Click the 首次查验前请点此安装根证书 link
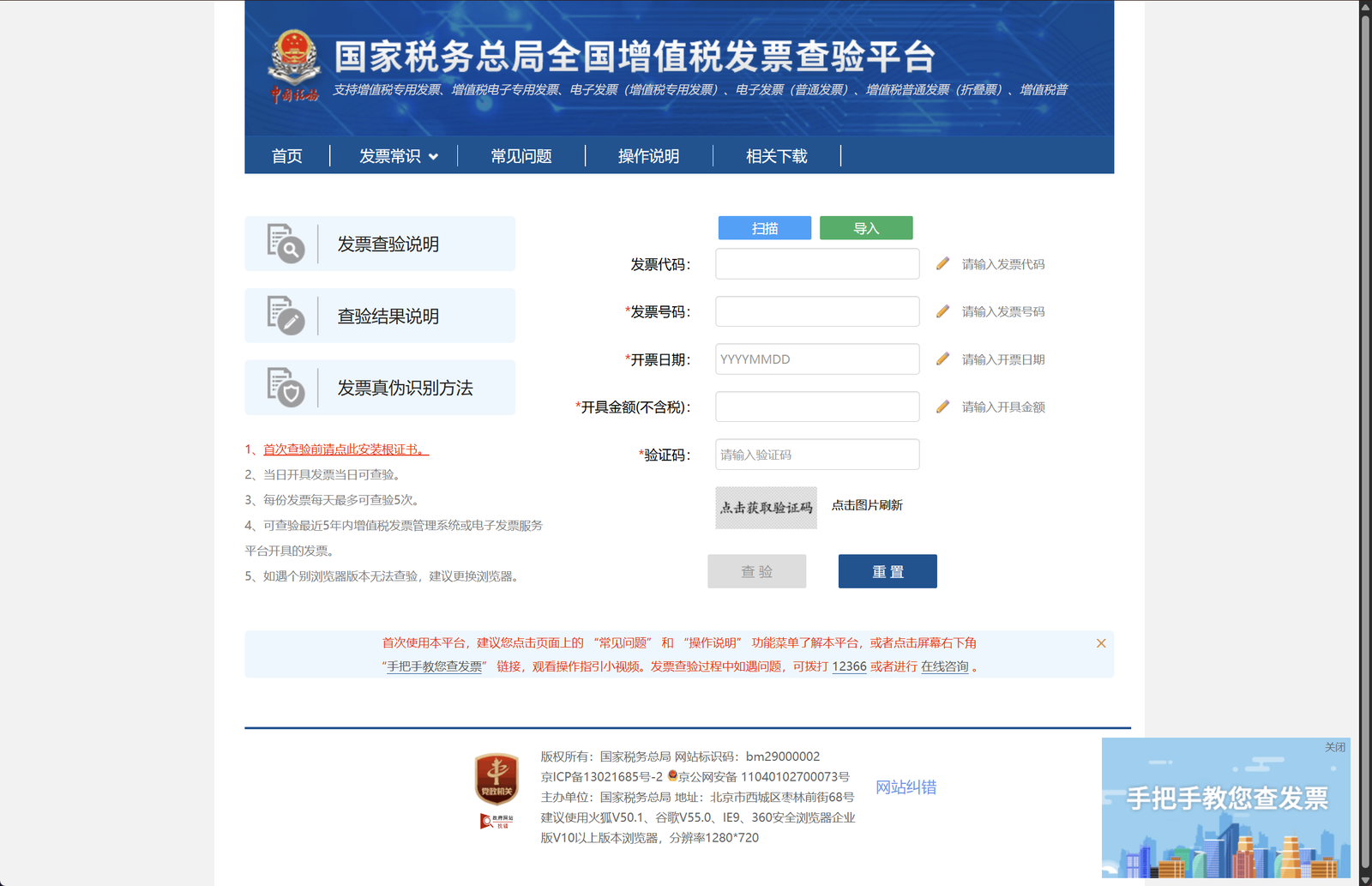This screenshot has height=886, width=1372. point(346,449)
